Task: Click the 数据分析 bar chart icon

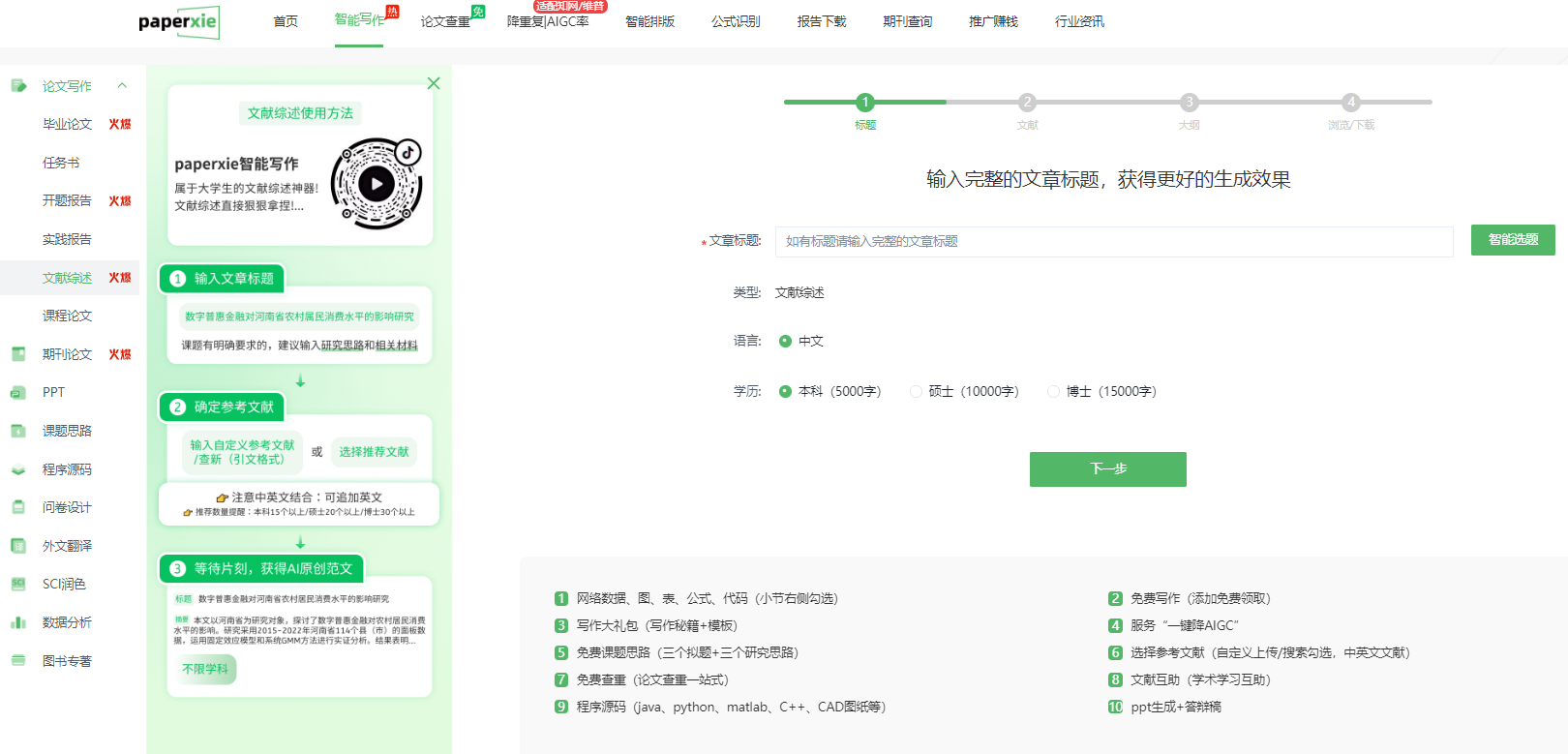Action: [x=18, y=622]
